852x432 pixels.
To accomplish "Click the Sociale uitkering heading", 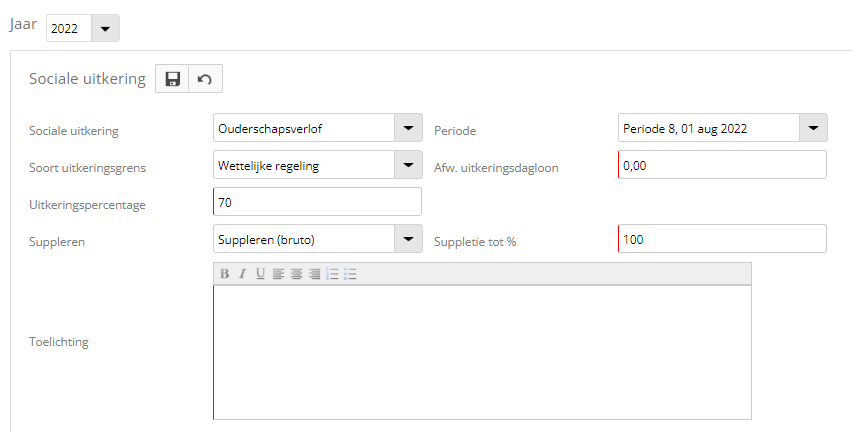I will 87,79.
